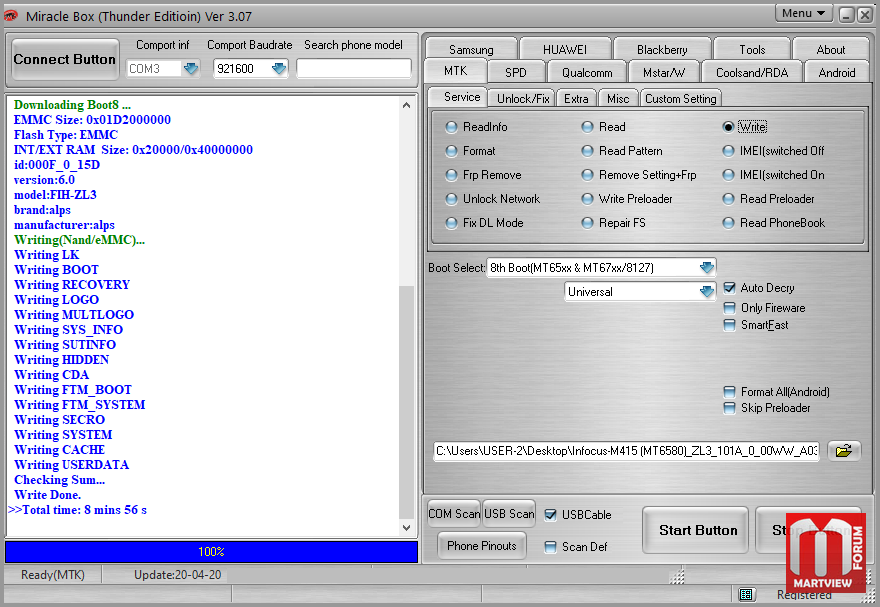The width and height of the screenshot is (880, 607).
Task: Select the Frp Remove radio option
Action: pos(452,175)
